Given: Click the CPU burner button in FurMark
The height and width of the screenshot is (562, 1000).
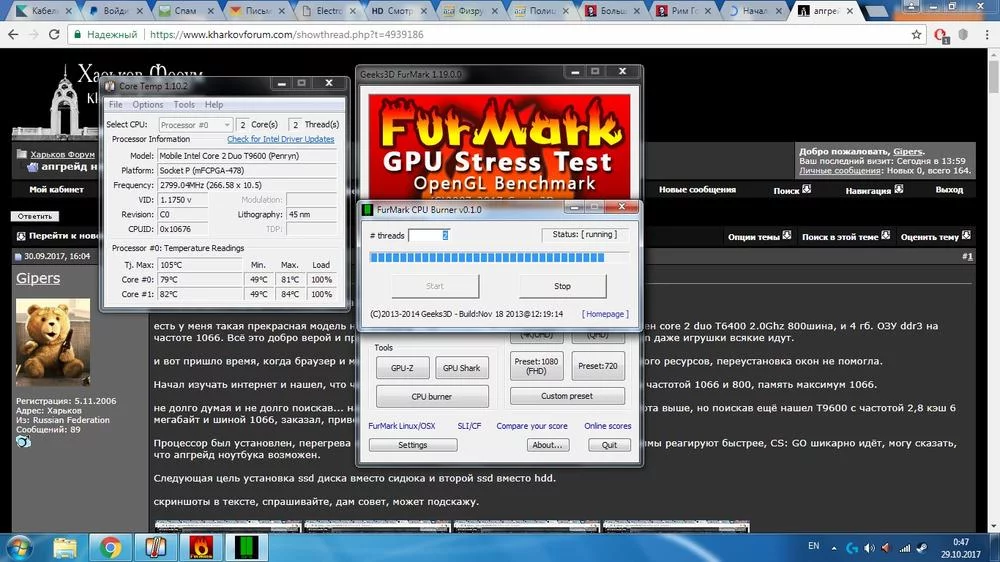Looking at the screenshot, I should pos(432,396).
